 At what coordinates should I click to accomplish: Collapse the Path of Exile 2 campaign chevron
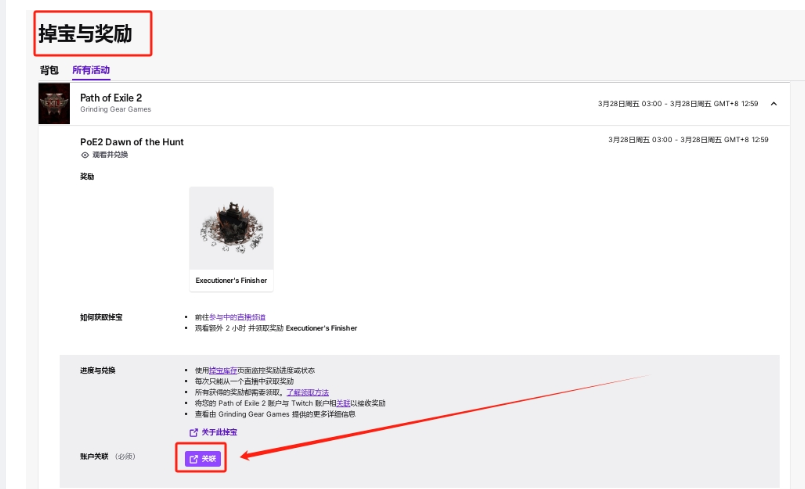coord(774,104)
